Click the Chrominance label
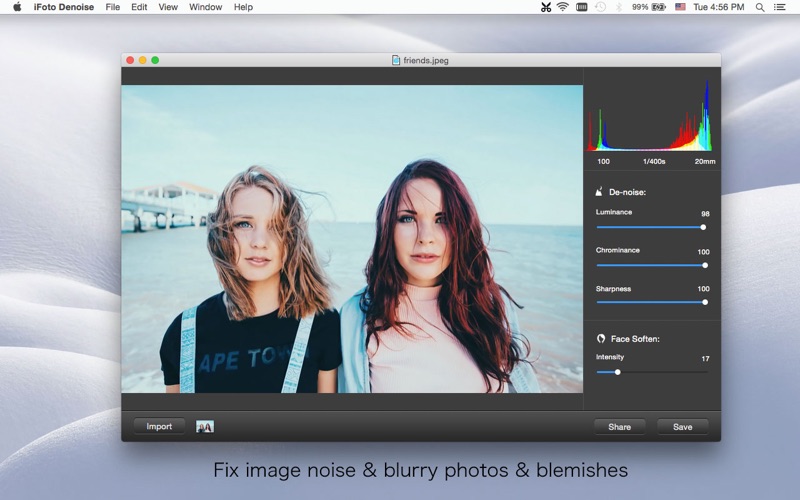This screenshot has width=800, height=500. (x=617, y=250)
